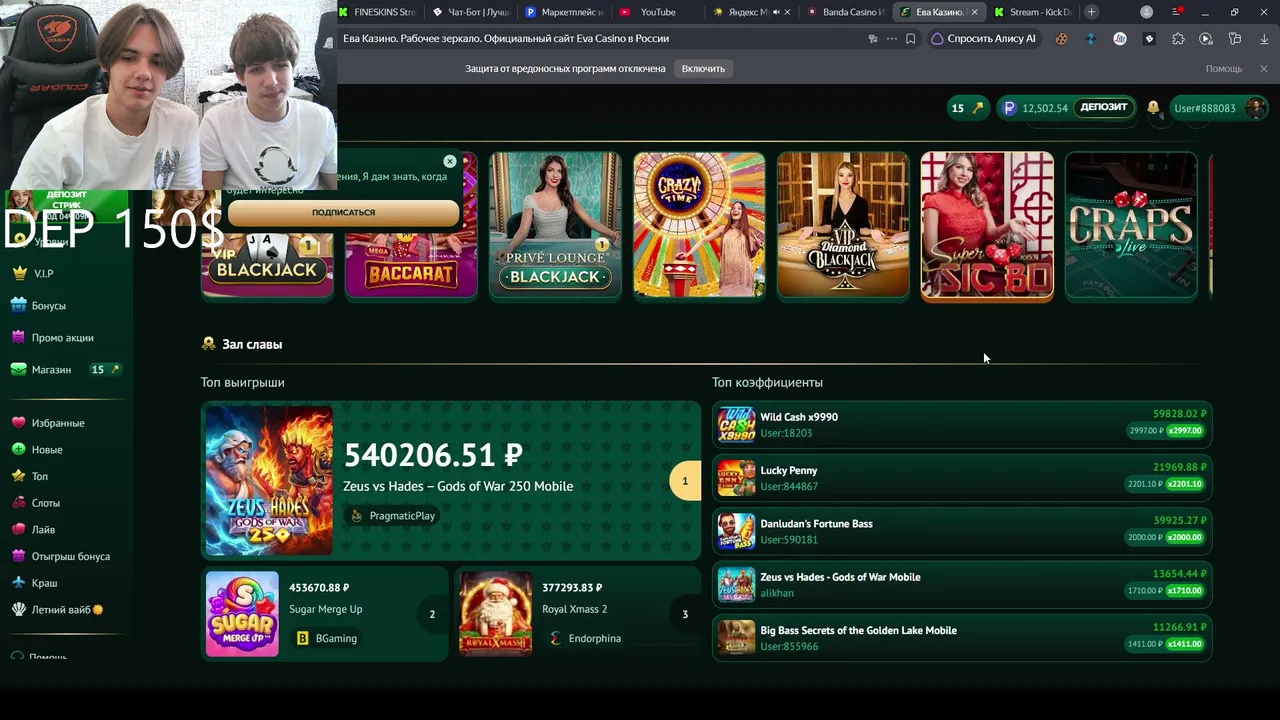Switch to the Banda Casino tab
The image size is (1280, 720).
(x=844, y=12)
